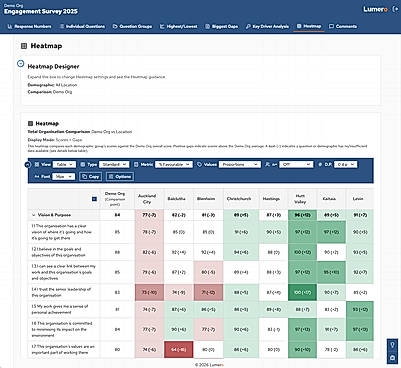
Task: Open the Comments tab
Action: click(x=343, y=26)
